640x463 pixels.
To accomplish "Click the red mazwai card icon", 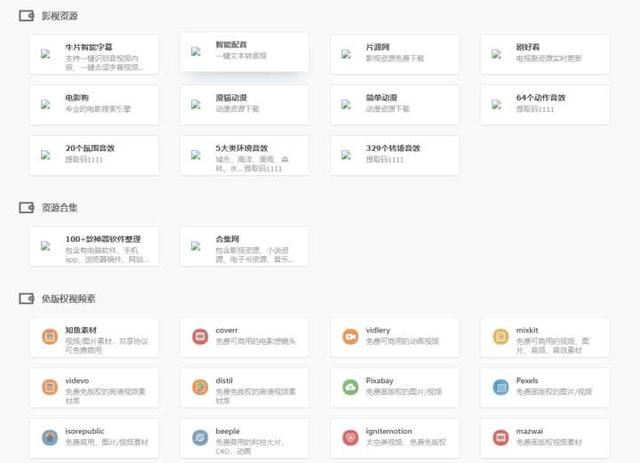I will coord(500,438).
